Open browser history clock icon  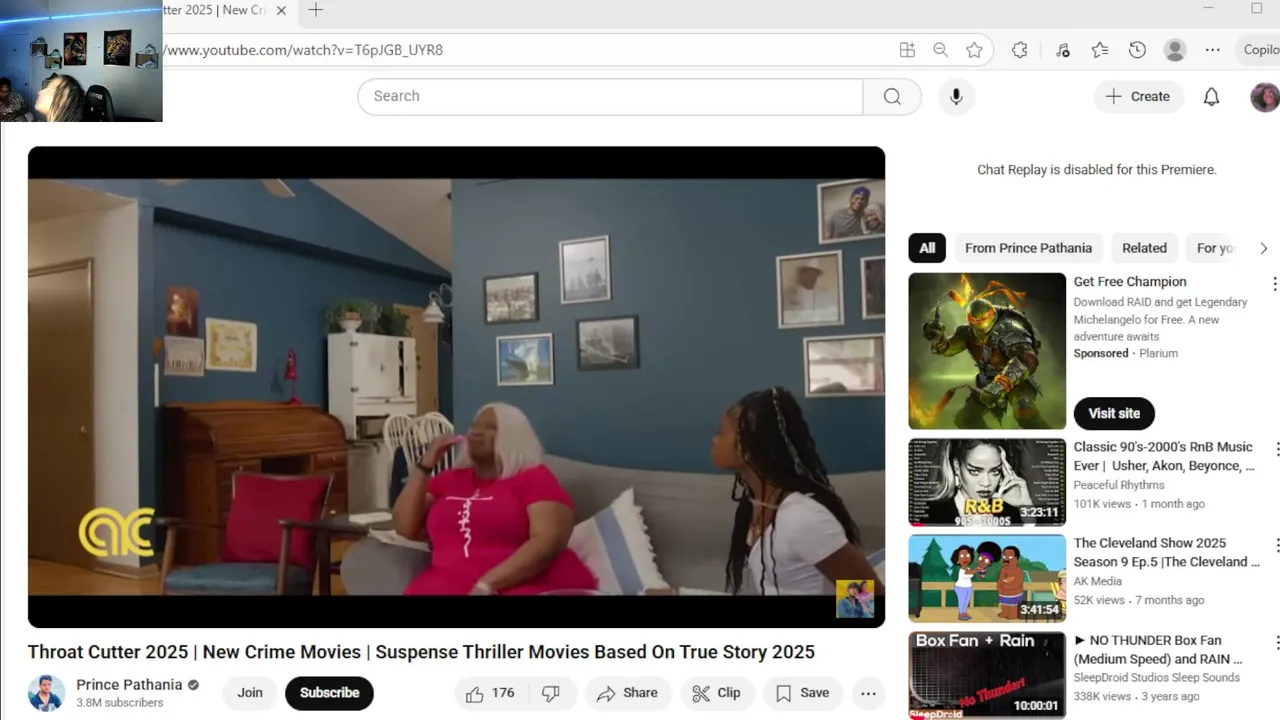click(1137, 50)
